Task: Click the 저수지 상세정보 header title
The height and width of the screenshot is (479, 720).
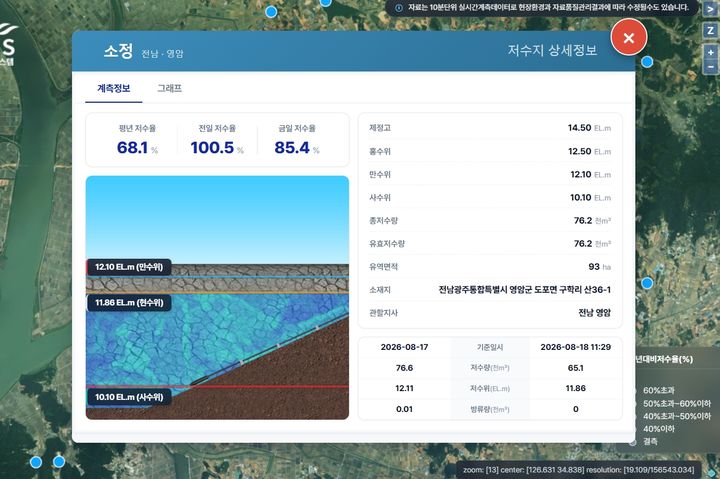Action: [552, 50]
